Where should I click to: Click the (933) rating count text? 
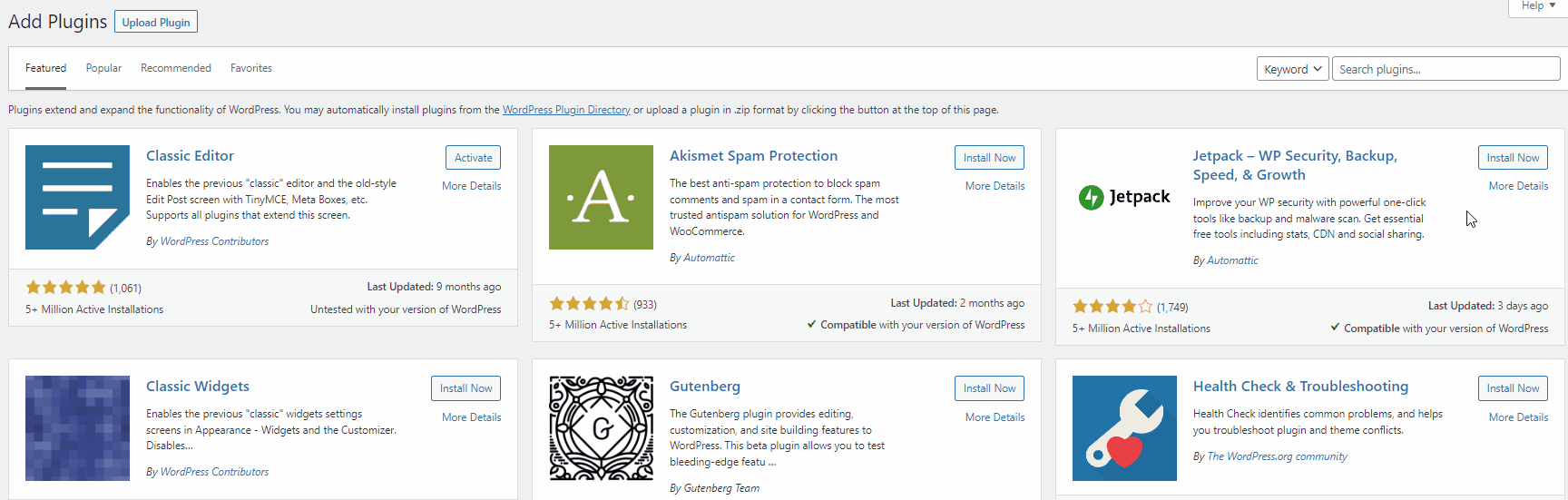tap(645, 305)
